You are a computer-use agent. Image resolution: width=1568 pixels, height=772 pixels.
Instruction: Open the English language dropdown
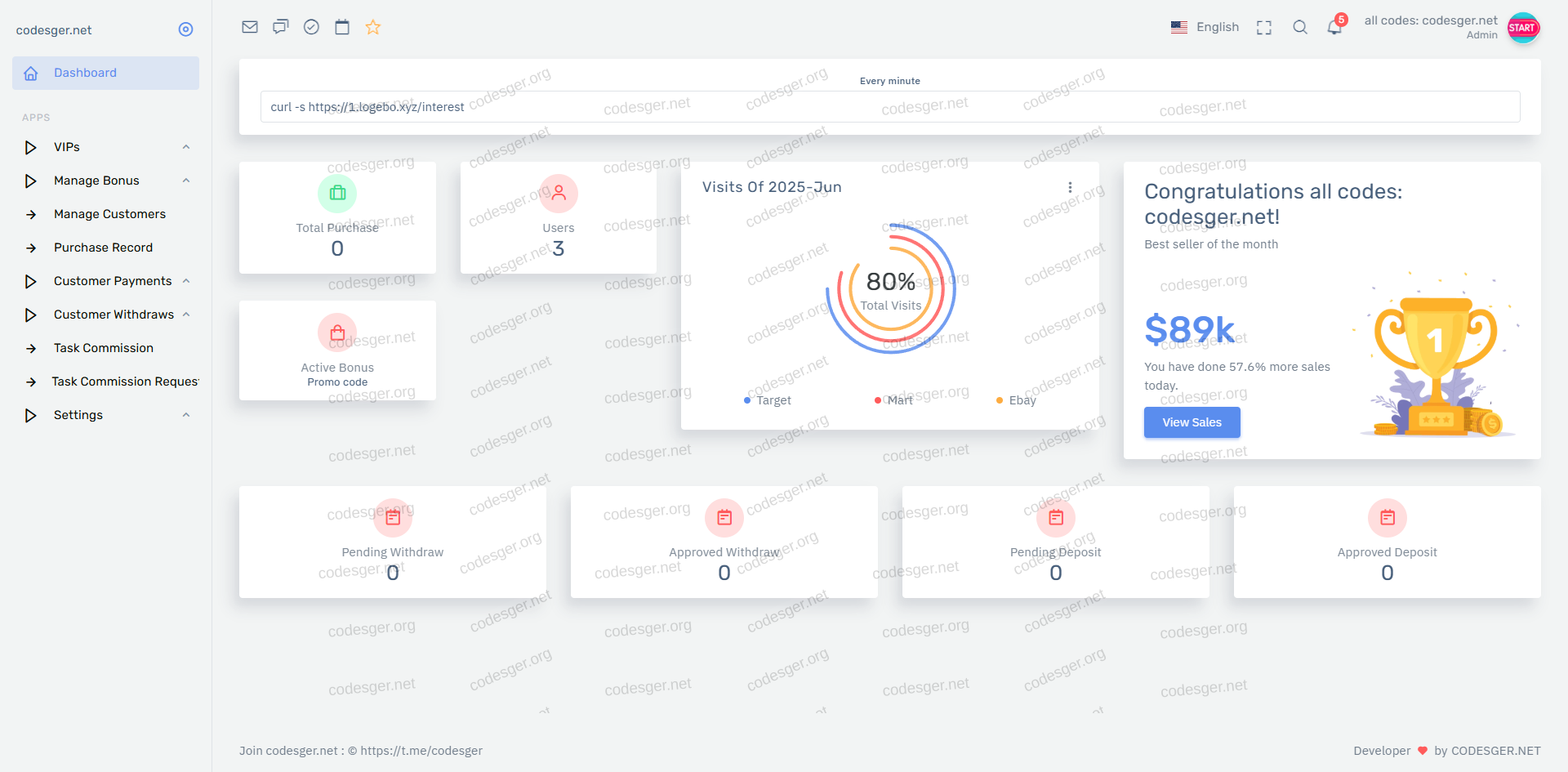click(1205, 27)
